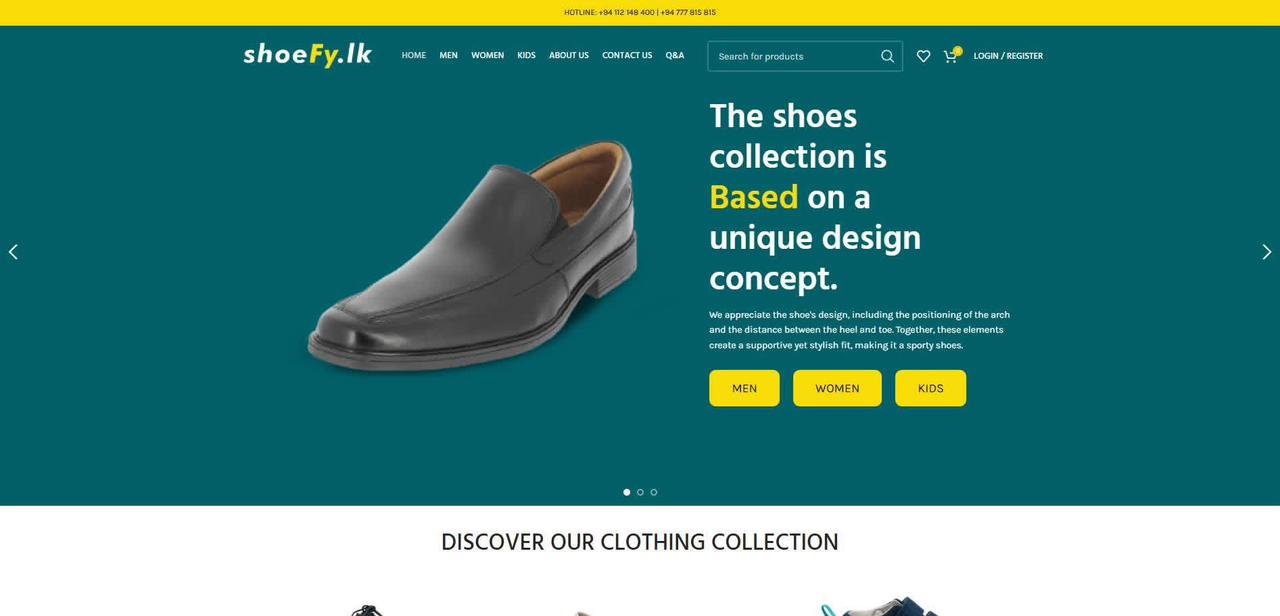Open the shopping cart icon
This screenshot has width=1280, height=616.
[951, 55]
